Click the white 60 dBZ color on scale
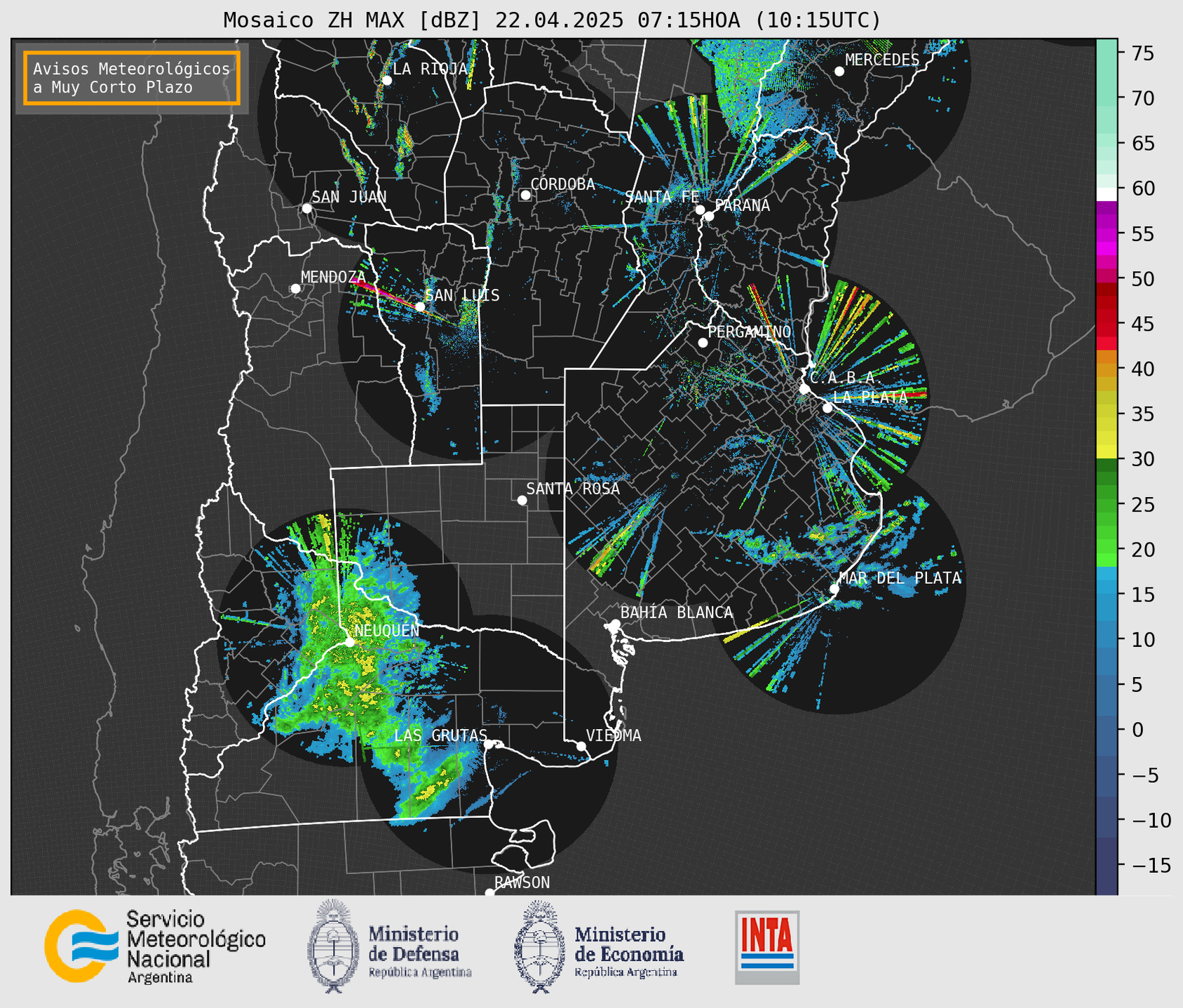The height and width of the screenshot is (1008, 1183). click(1107, 194)
